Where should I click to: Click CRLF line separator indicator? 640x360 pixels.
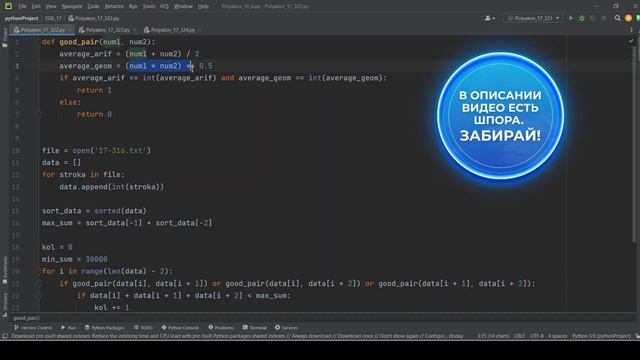click(x=519, y=336)
